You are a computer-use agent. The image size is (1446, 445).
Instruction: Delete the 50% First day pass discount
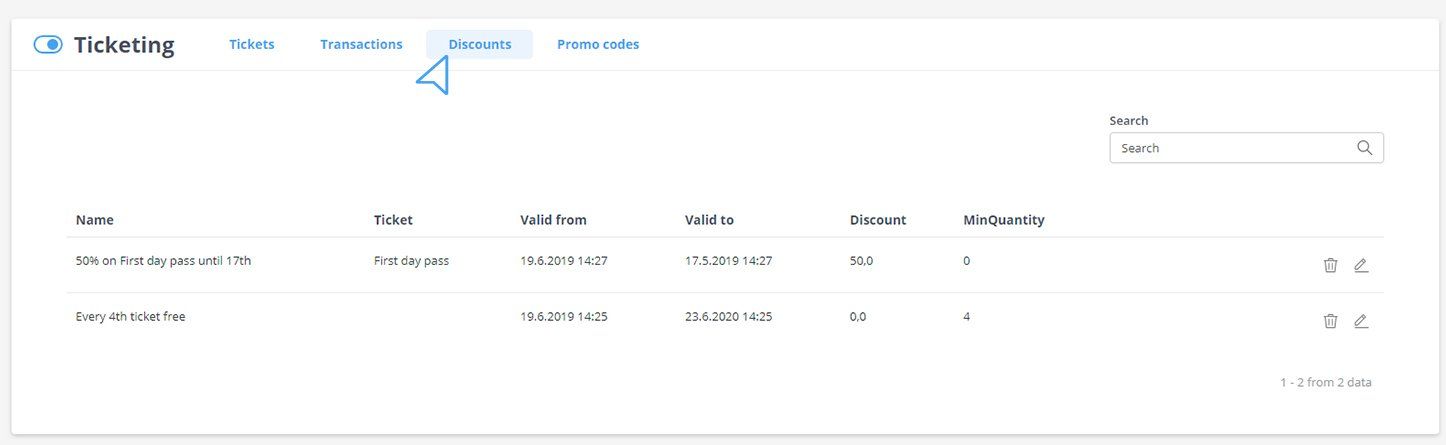click(1330, 265)
